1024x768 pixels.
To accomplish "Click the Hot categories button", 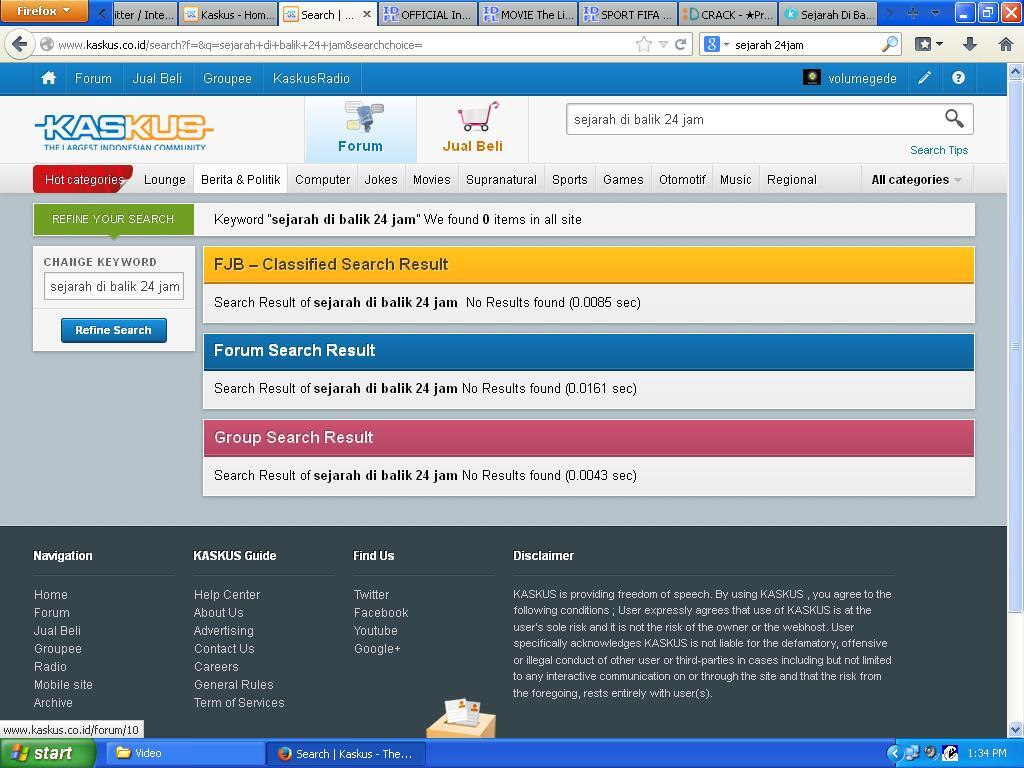I will (x=84, y=180).
